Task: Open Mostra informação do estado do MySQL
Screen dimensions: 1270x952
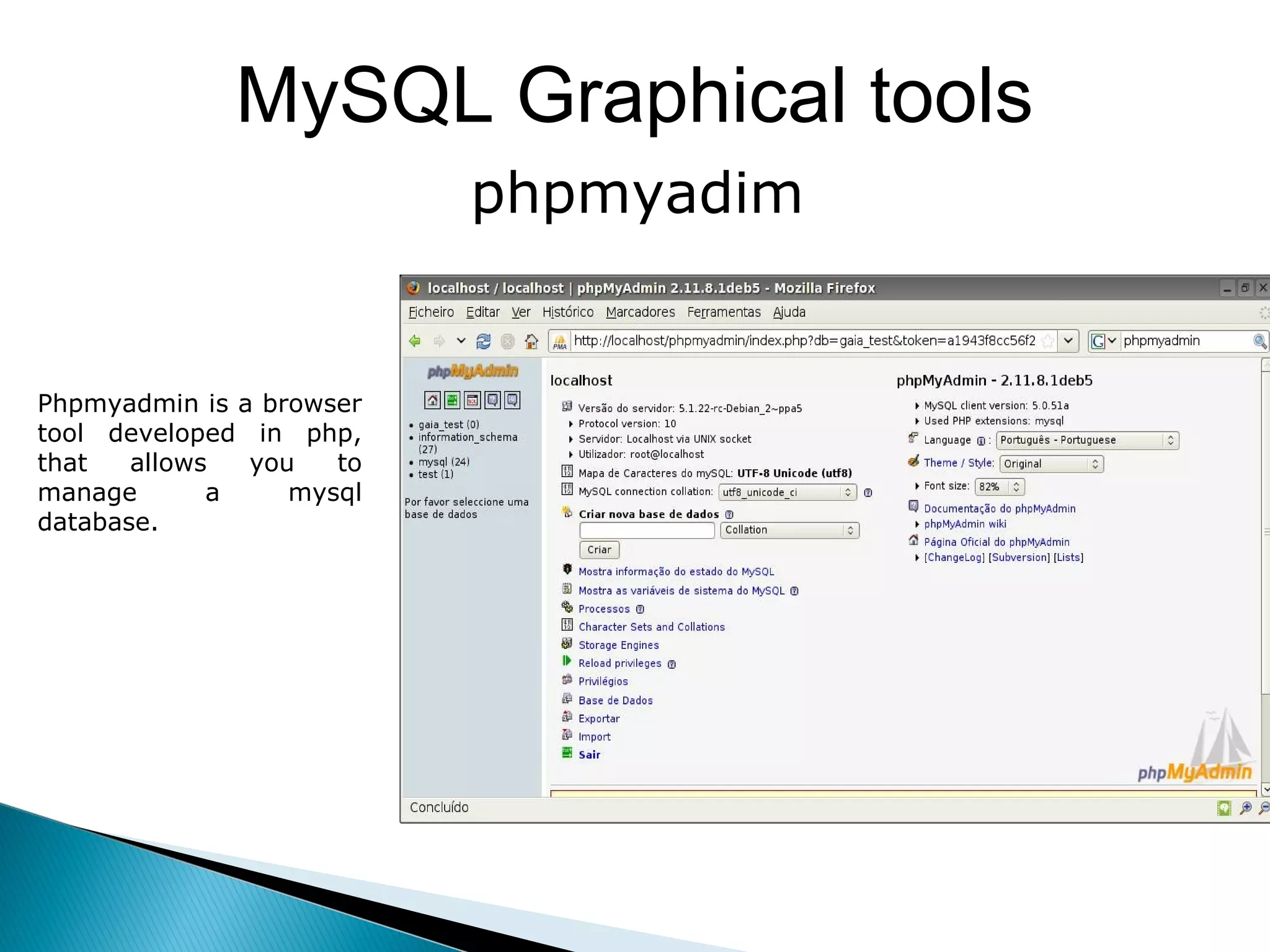Action: (676, 571)
